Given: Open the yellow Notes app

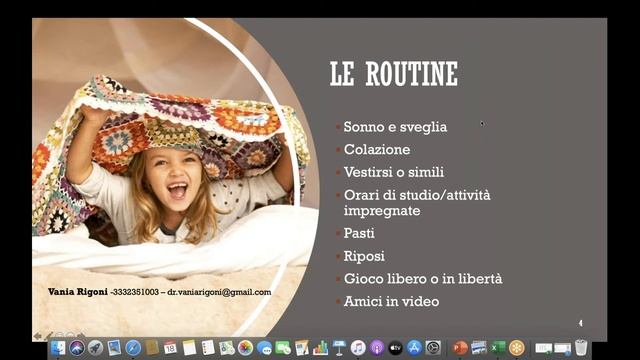Looking at the screenshot, I should [189, 348].
